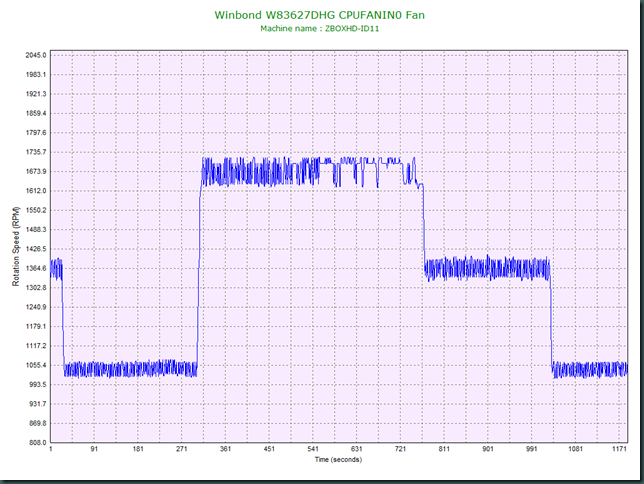Screen dimensions: 644x484
Task: Click the 1921.3 y-axis value
Action: [x=36, y=94]
